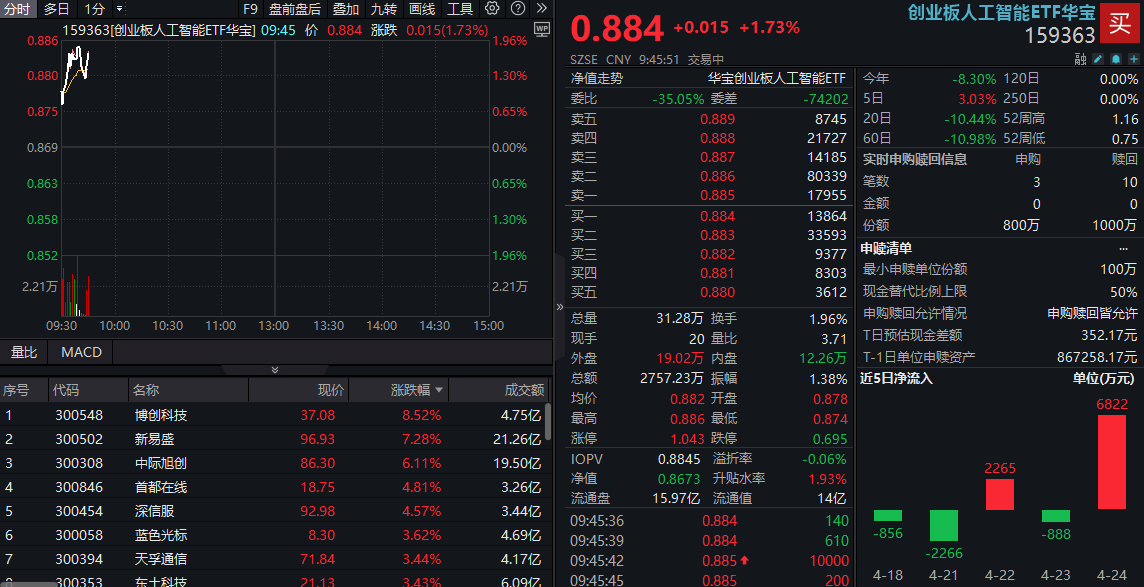This screenshot has height=587, width=1144.
Task: Add the ETF using the plus icon
Action: coord(1134,59)
